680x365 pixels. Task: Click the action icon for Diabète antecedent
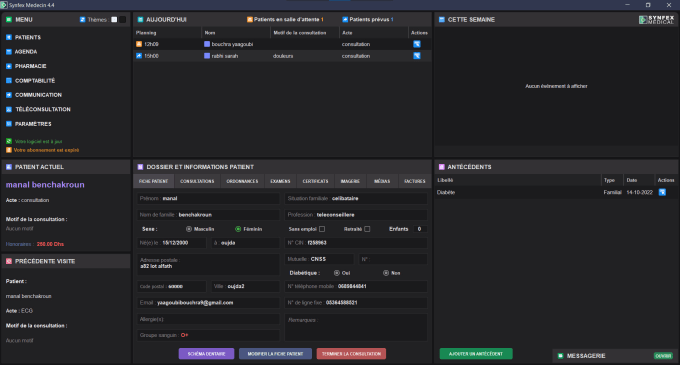click(x=662, y=192)
